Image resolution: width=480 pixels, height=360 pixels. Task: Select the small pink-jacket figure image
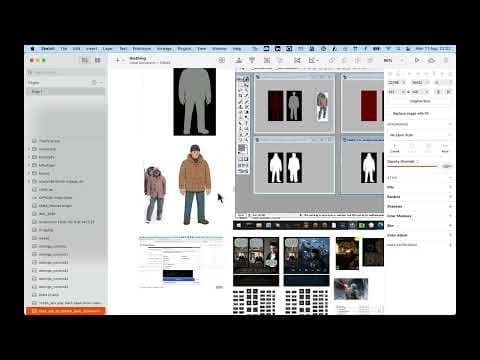coord(155,194)
